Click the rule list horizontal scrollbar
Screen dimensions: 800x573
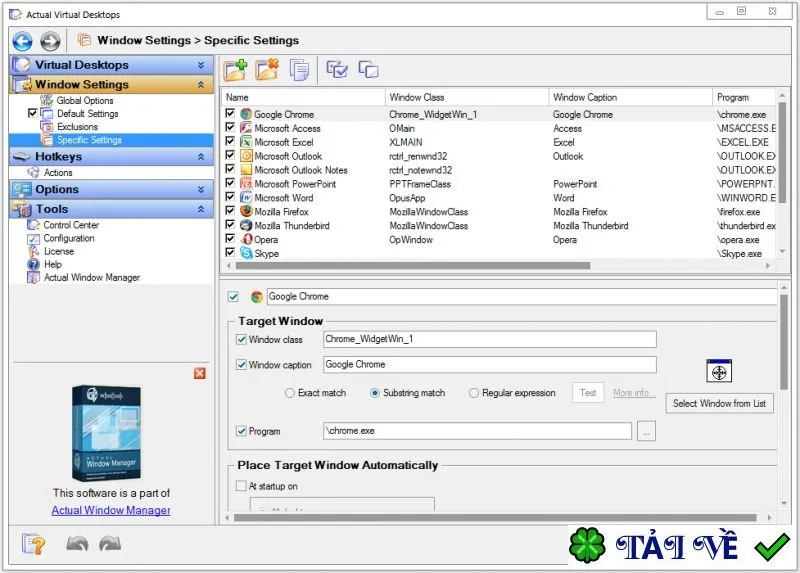(x=413, y=265)
